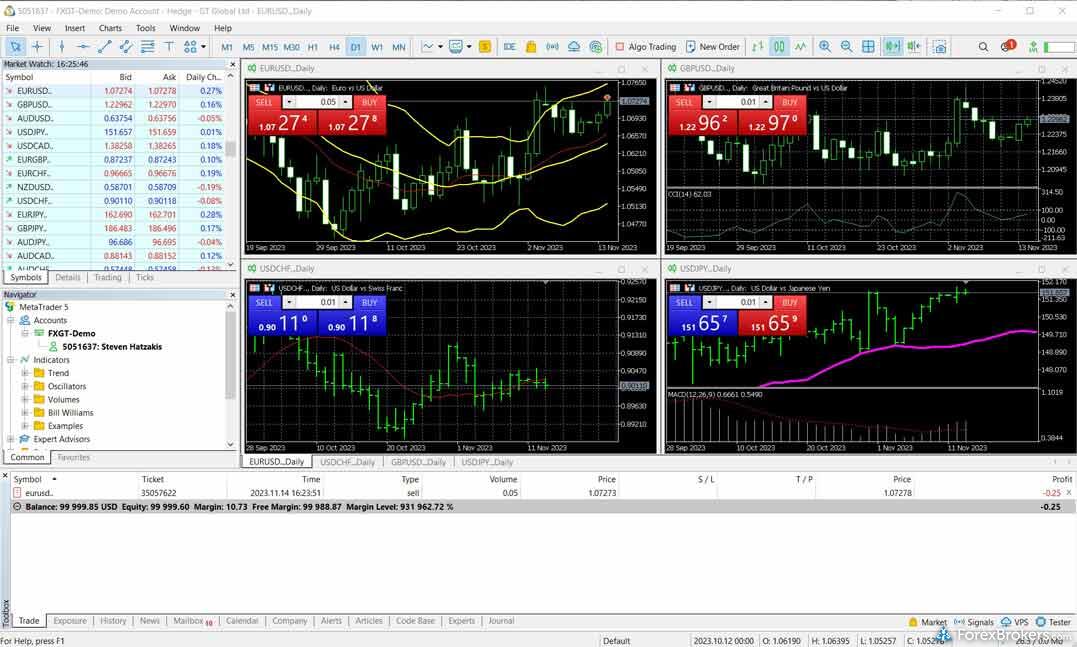Open the VPS cloud toolbar icon

pos(574,47)
